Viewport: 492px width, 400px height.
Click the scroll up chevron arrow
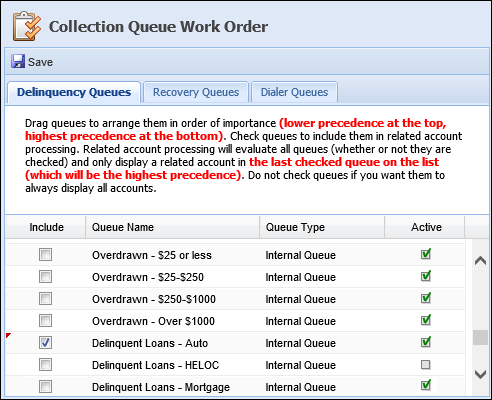click(x=480, y=261)
